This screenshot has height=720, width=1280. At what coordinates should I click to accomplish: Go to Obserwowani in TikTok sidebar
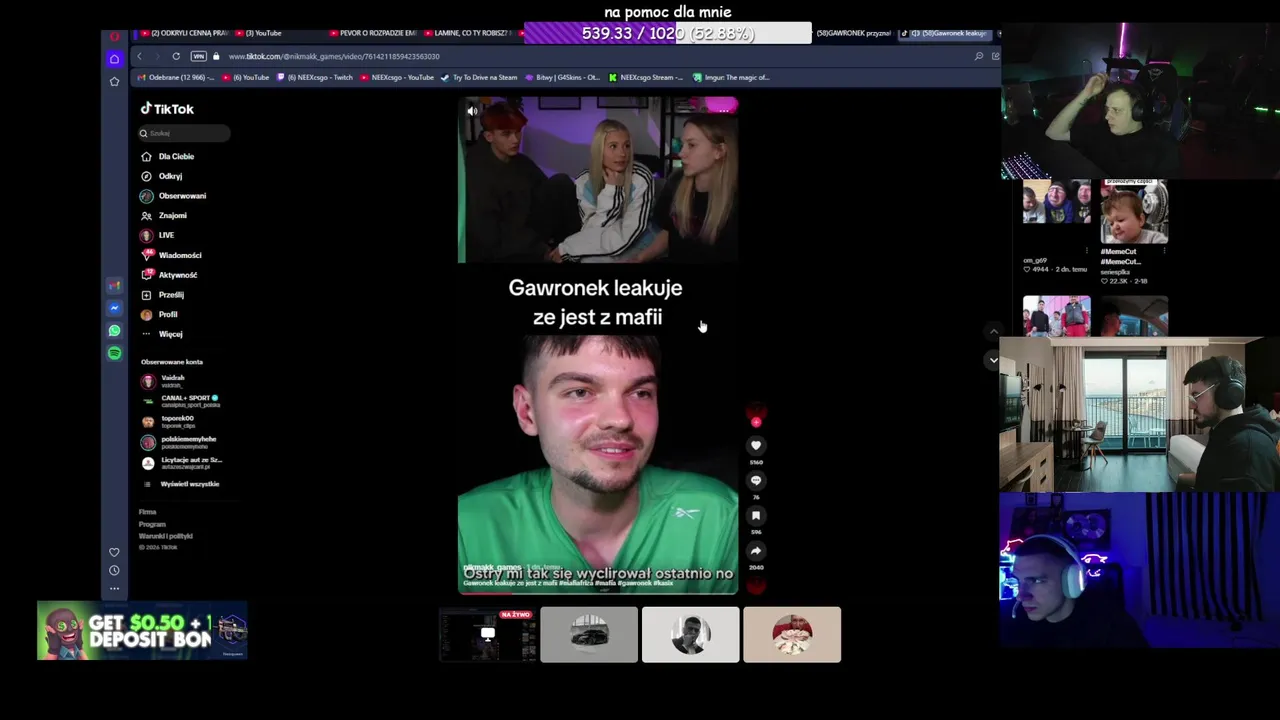coord(174,196)
